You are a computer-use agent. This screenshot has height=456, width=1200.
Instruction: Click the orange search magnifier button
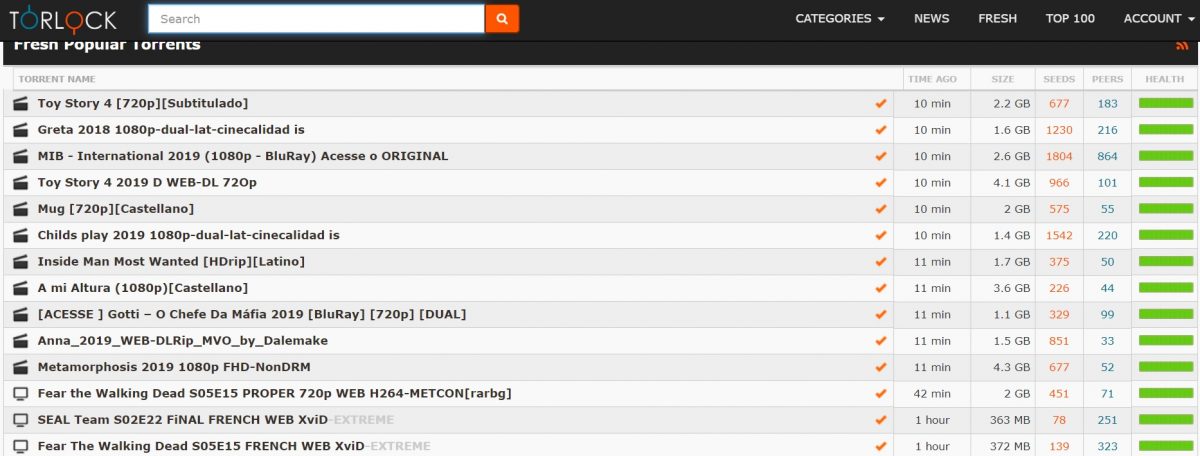502,19
